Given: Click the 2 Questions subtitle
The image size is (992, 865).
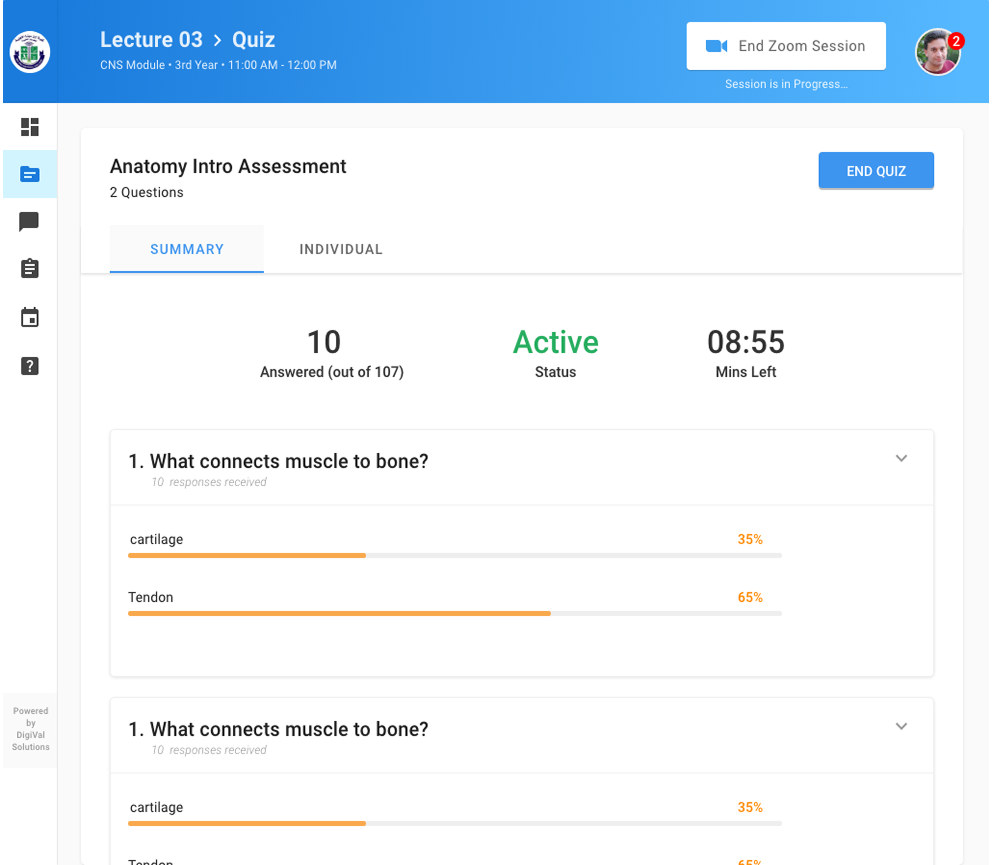Looking at the screenshot, I should click(x=147, y=192).
